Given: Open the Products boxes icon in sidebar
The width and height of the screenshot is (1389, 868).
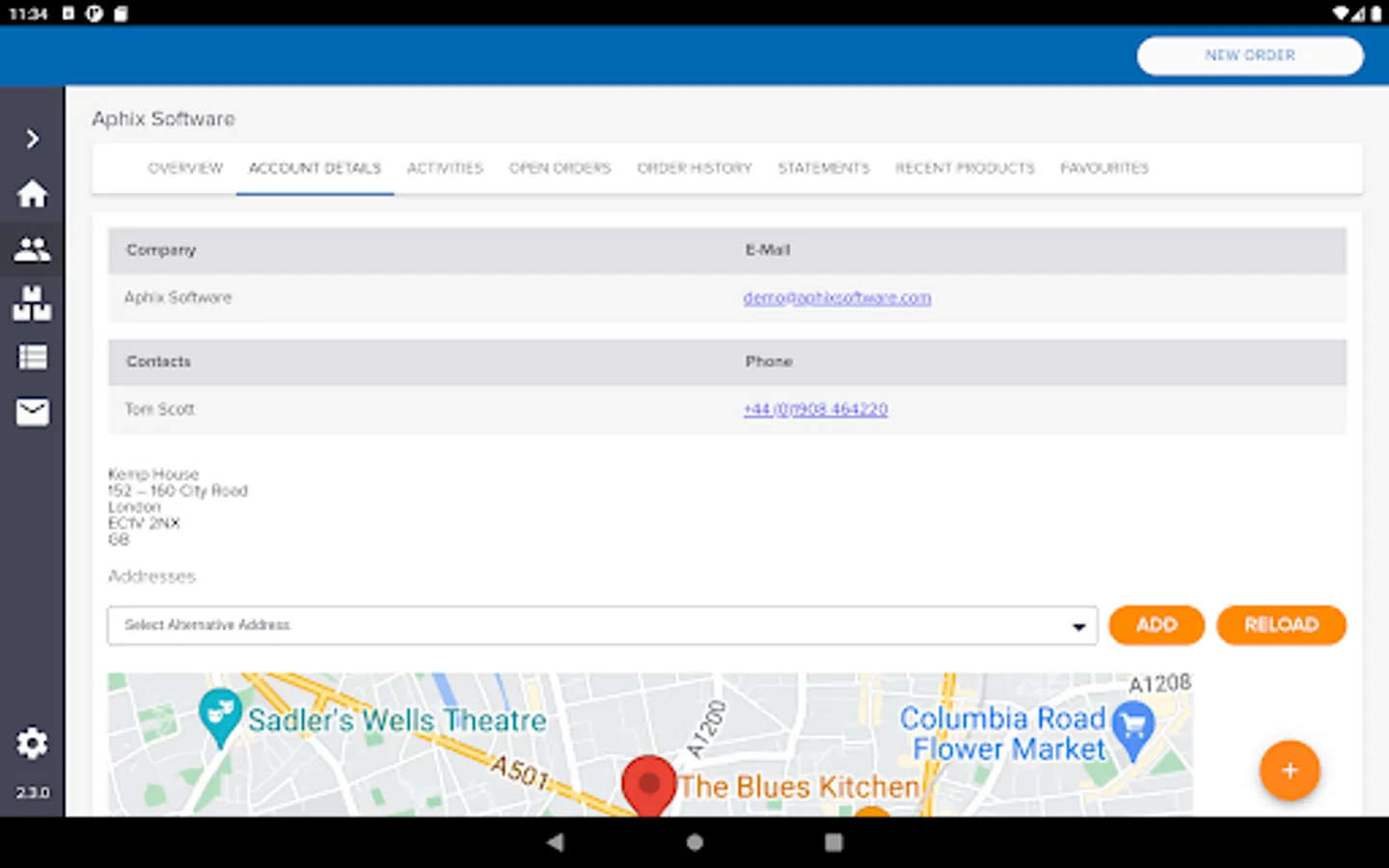Looking at the screenshot, I should click(32, 304).
